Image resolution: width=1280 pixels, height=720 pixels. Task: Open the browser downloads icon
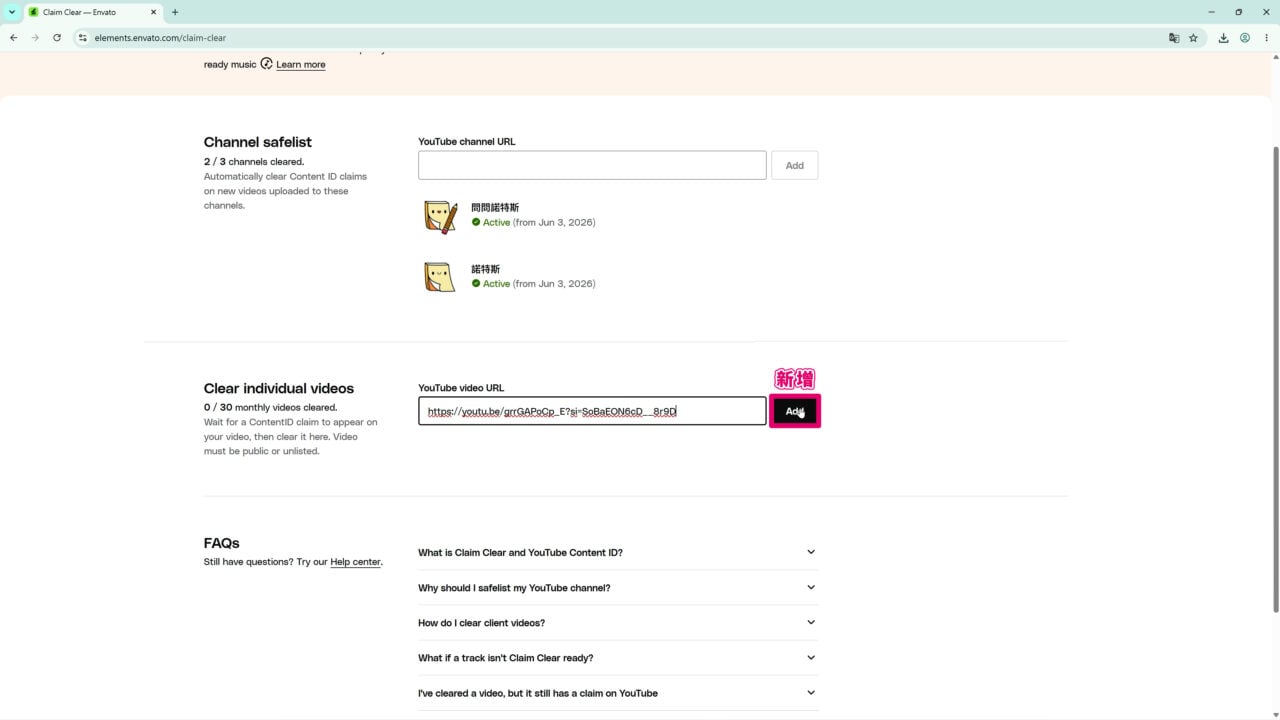[1223, 38]
